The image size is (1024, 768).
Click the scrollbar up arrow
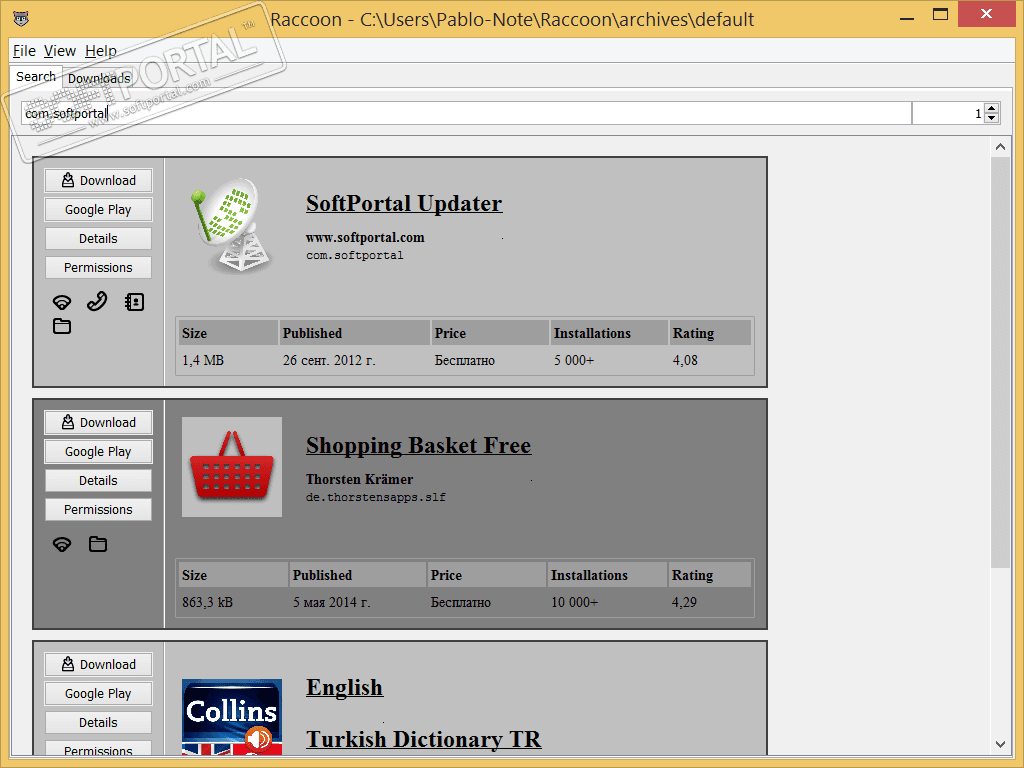pos(1000,147)
